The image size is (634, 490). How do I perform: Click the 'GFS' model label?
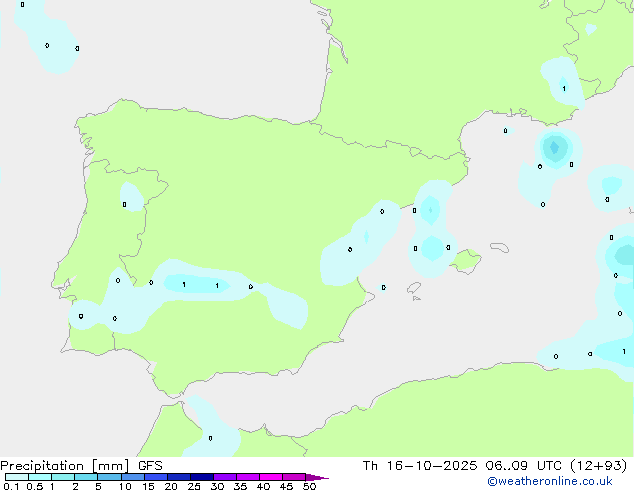point(150,466)
